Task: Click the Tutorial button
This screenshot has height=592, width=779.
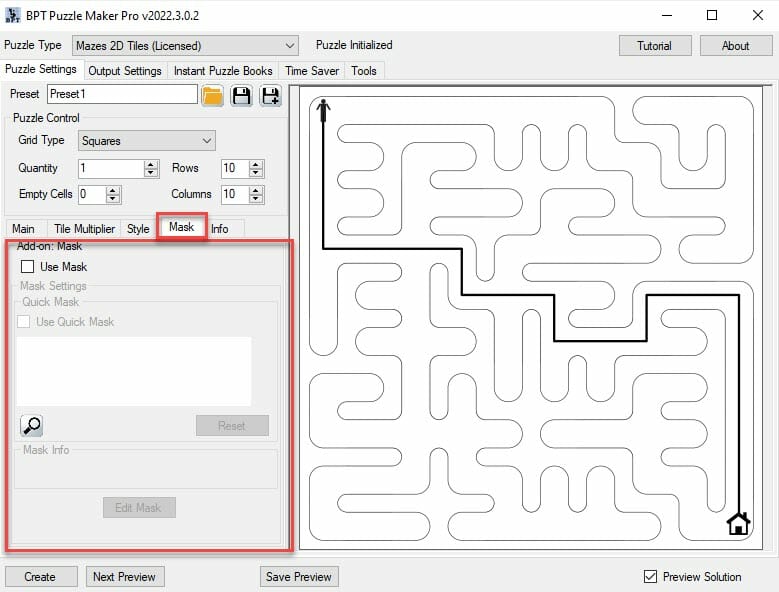Action: pos(655,46)
